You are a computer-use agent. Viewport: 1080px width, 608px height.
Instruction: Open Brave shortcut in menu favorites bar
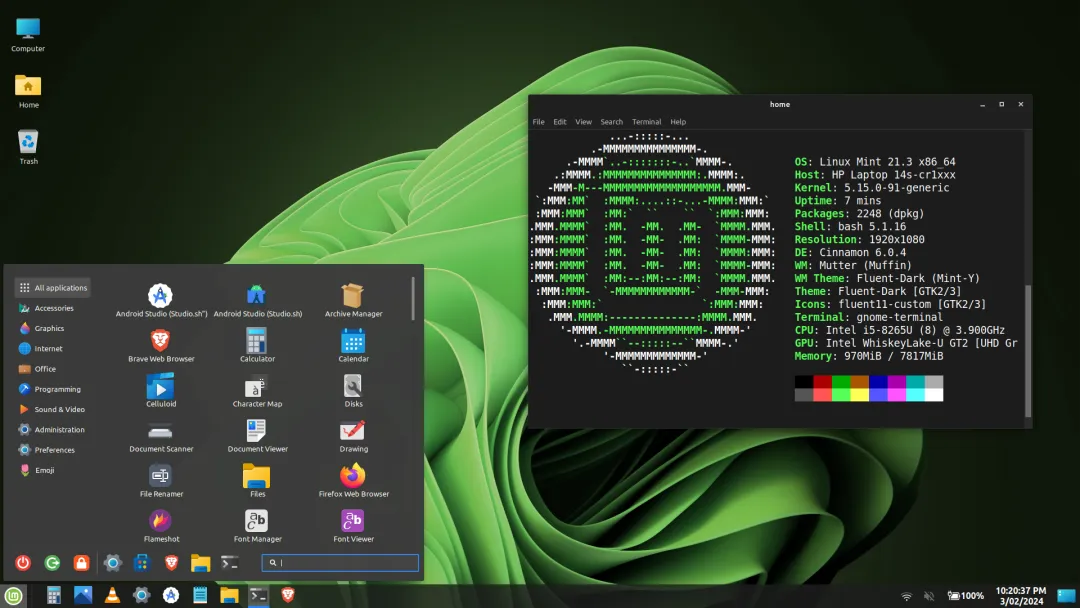click(x=171, y=563)
